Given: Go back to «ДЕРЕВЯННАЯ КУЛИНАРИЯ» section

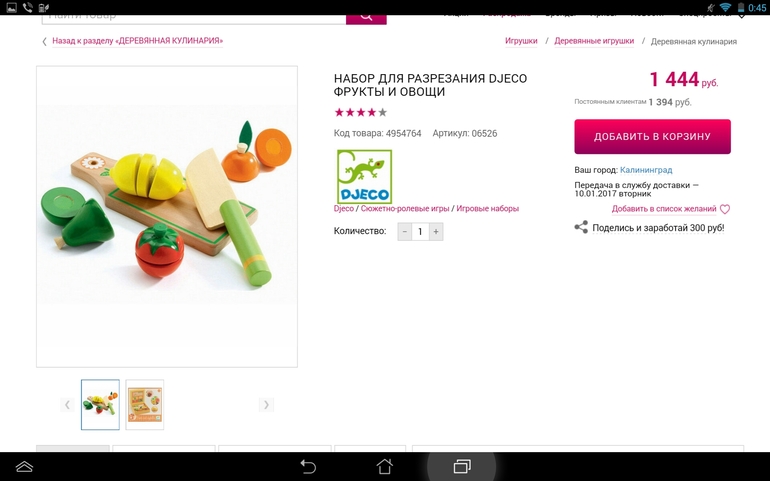Looking at the screenshot, I should point(138,41).
